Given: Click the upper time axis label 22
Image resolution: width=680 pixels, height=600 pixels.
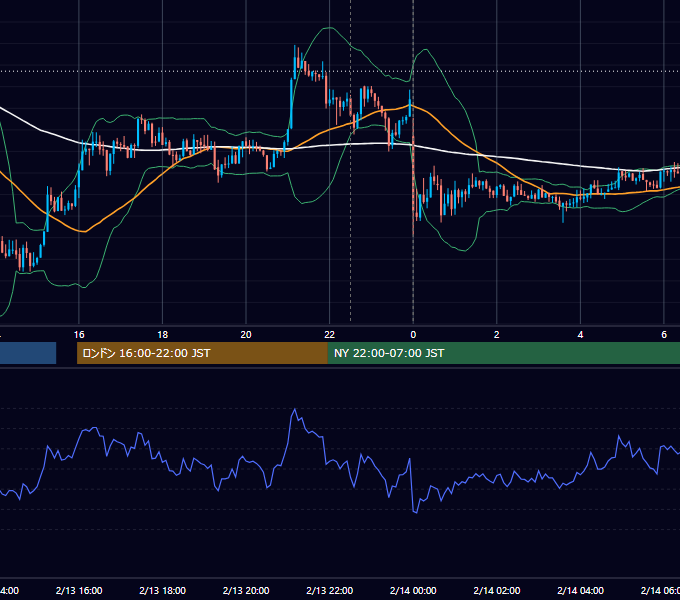Looking at the screenshot, I should coord(330,335).
